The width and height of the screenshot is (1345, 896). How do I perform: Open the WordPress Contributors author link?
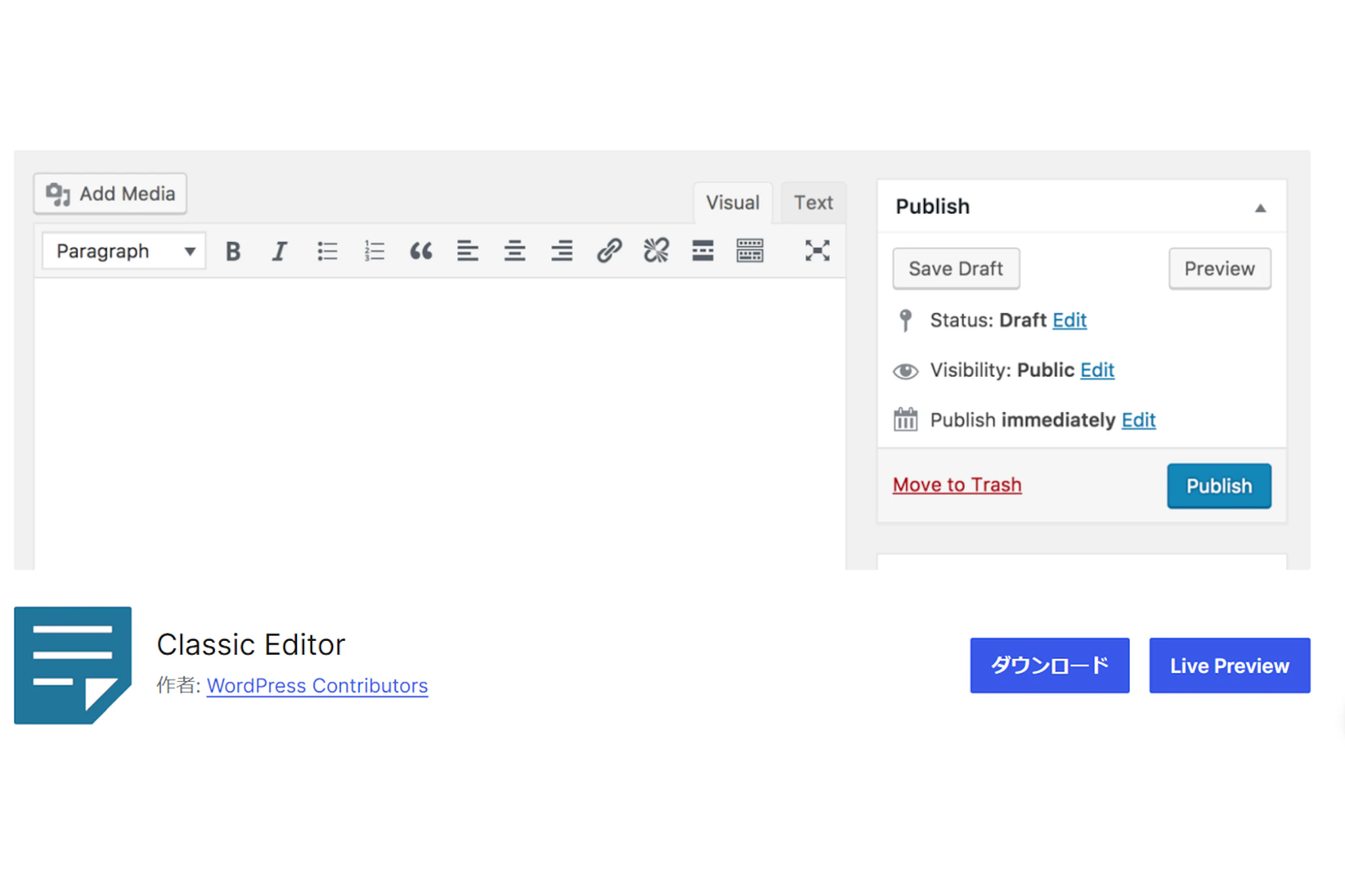[x=317, y=686]
